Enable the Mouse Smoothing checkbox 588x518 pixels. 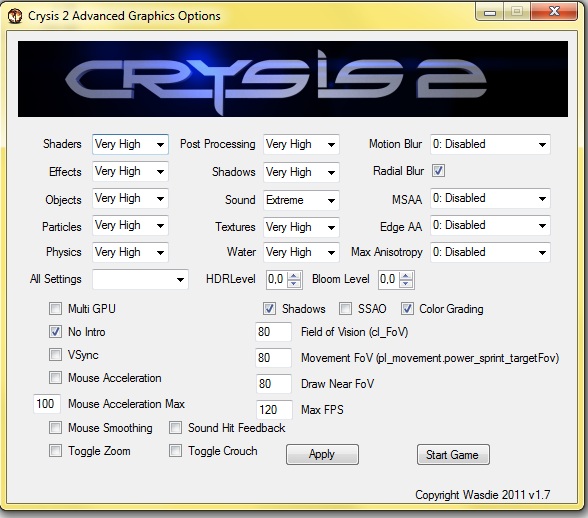[x=56, y=428]
